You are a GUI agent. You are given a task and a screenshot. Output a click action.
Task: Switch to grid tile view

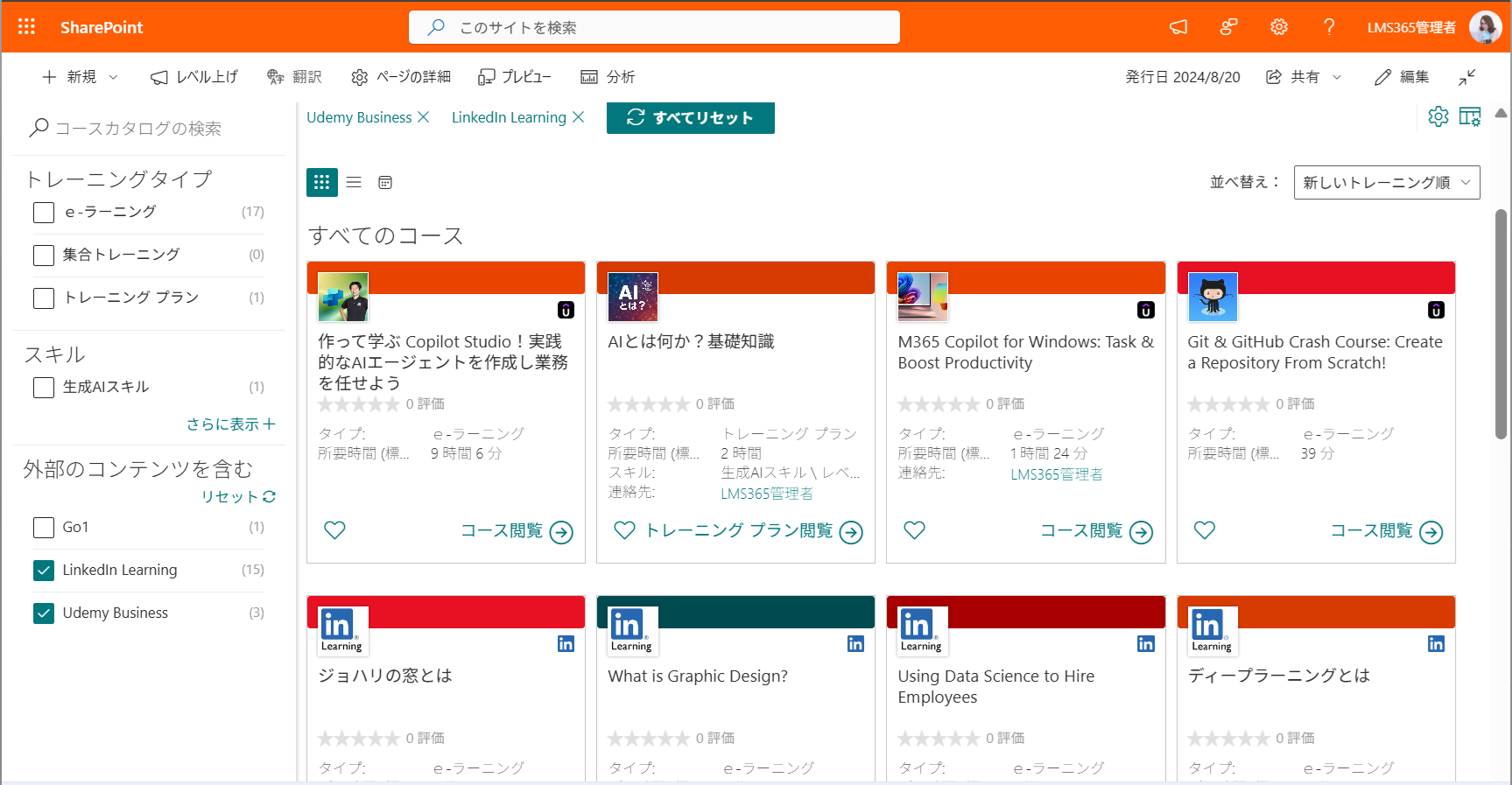[x=322, y=182]
